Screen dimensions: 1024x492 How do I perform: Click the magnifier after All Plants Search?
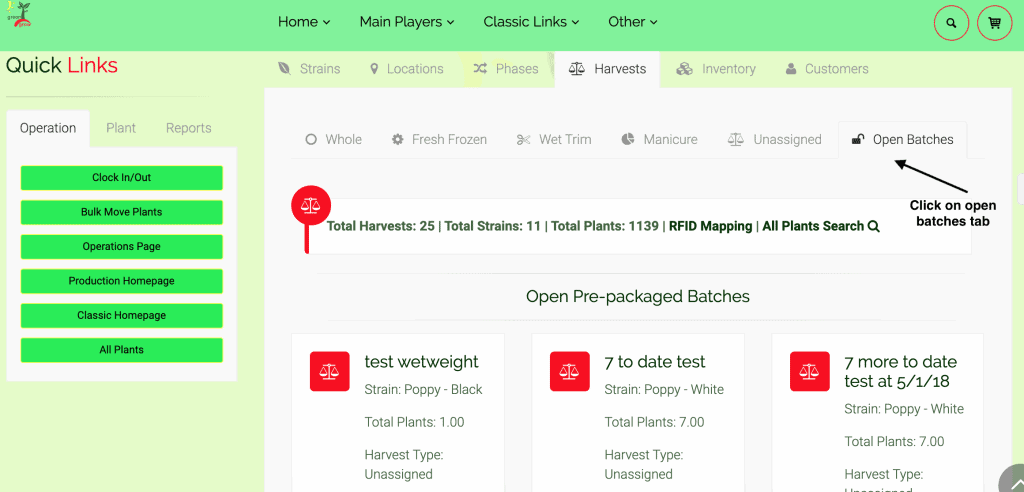pyautogui.click(x=874, y=227)
